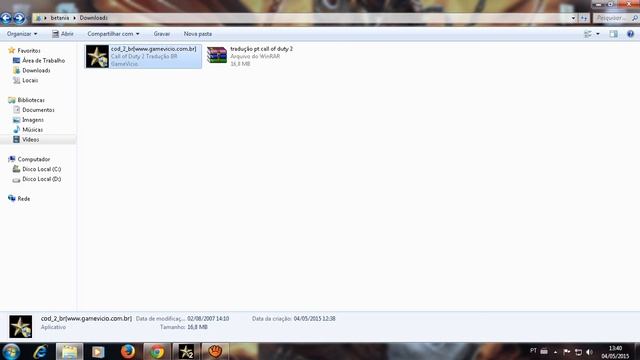Open Área de Trabalho in sidebar

pos(43,60)
